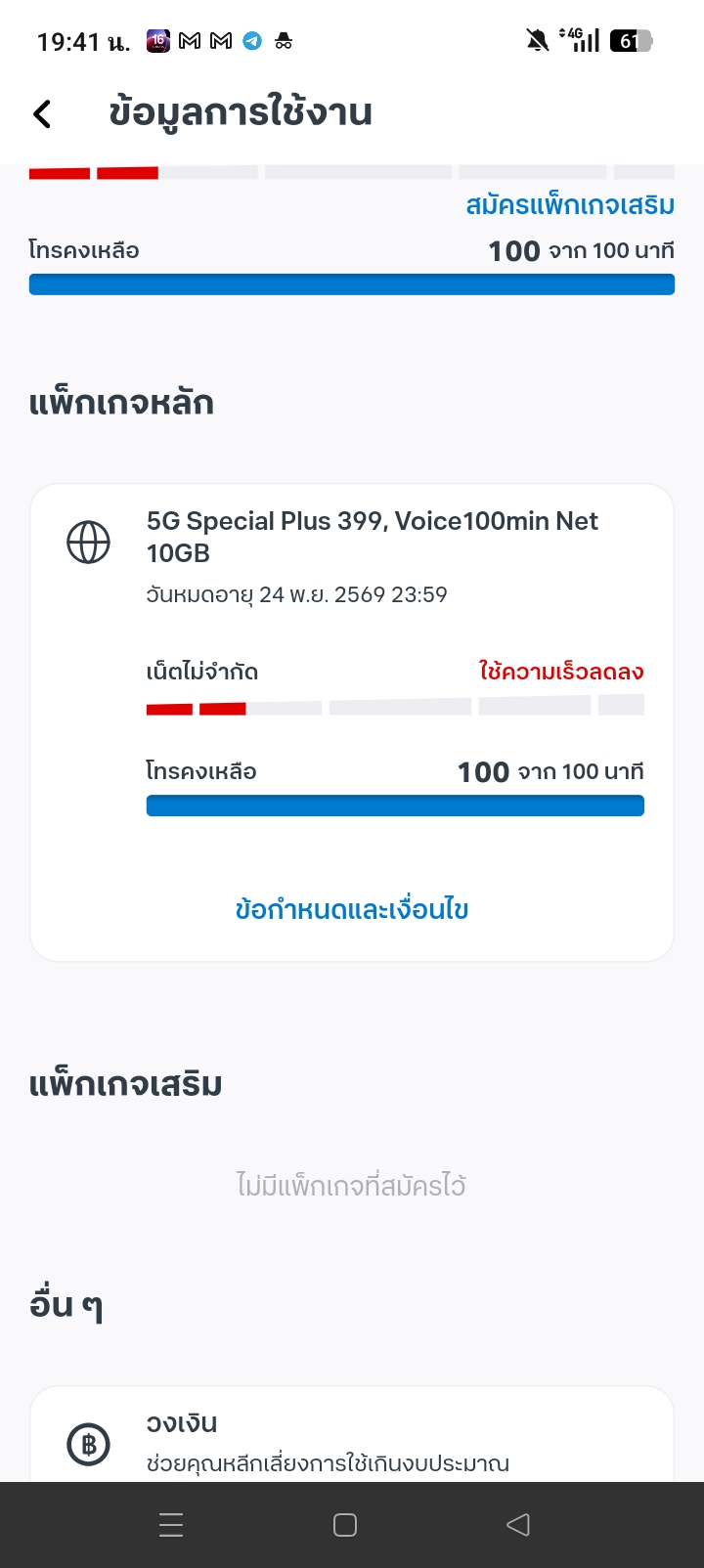
Task: Tap the ข้อมูลการใช้งาน page title
Action: coord(241,113)
